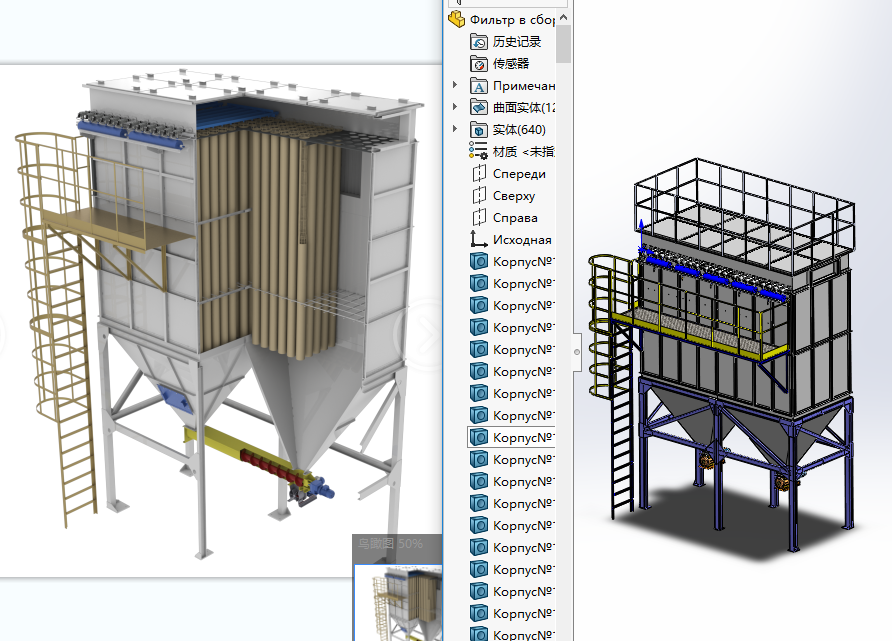Click the feature tree scrollbar thumb

(564, 44)
